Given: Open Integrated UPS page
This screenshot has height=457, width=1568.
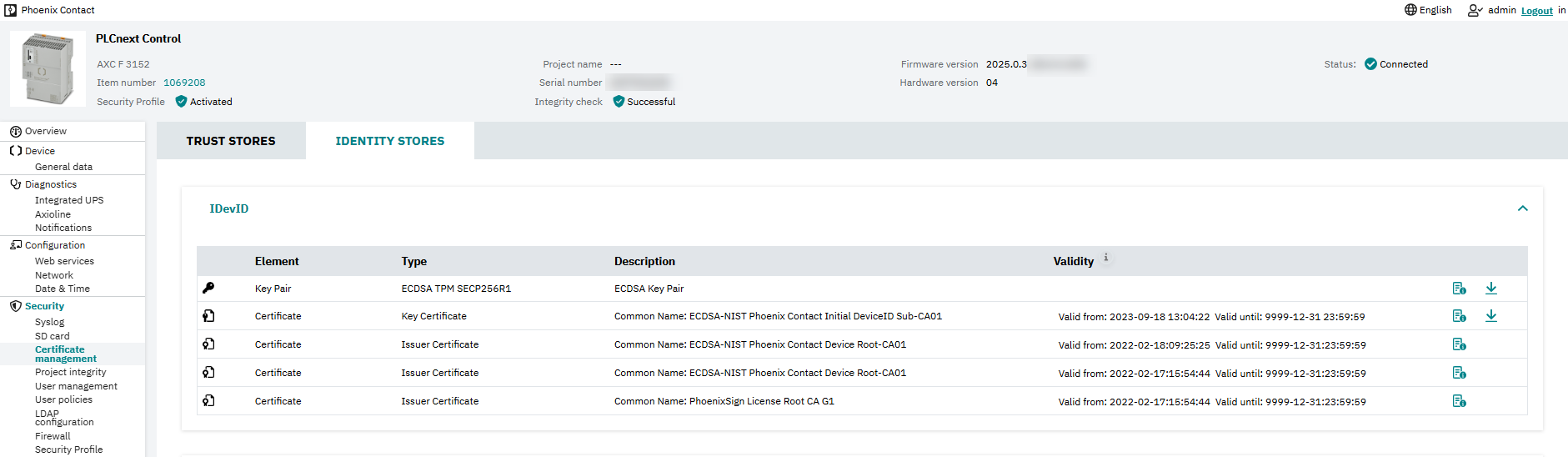Looking at the screenshot, I should pos(69,200).
